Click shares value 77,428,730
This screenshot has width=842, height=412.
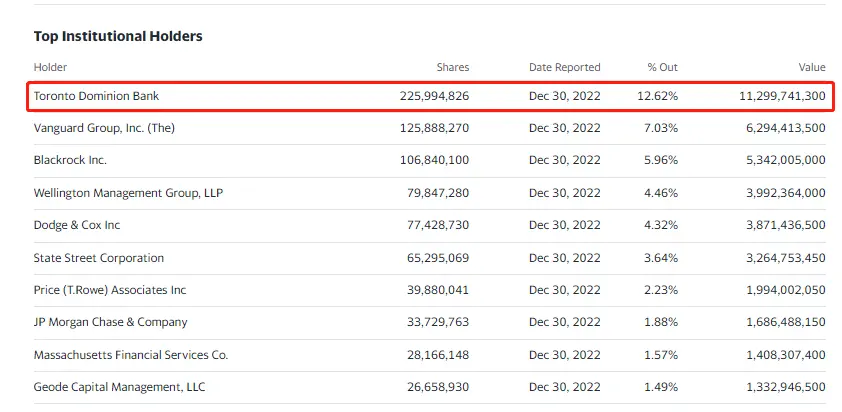point(438,225)
